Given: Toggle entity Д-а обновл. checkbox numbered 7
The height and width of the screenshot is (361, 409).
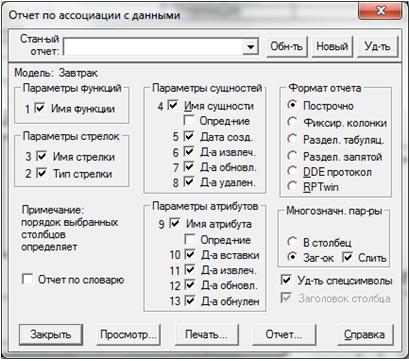Looking at the screenshot, I should coord(189,167).
